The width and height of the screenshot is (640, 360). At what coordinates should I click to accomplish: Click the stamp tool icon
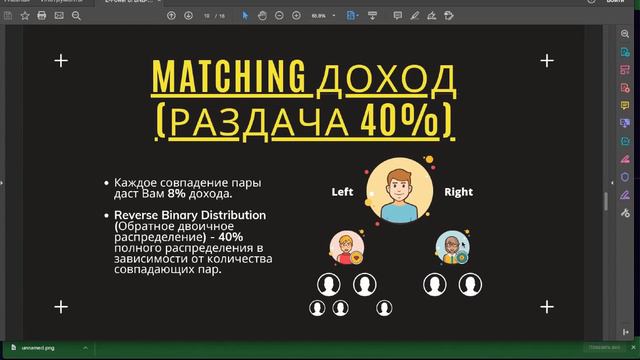[449, 16]
